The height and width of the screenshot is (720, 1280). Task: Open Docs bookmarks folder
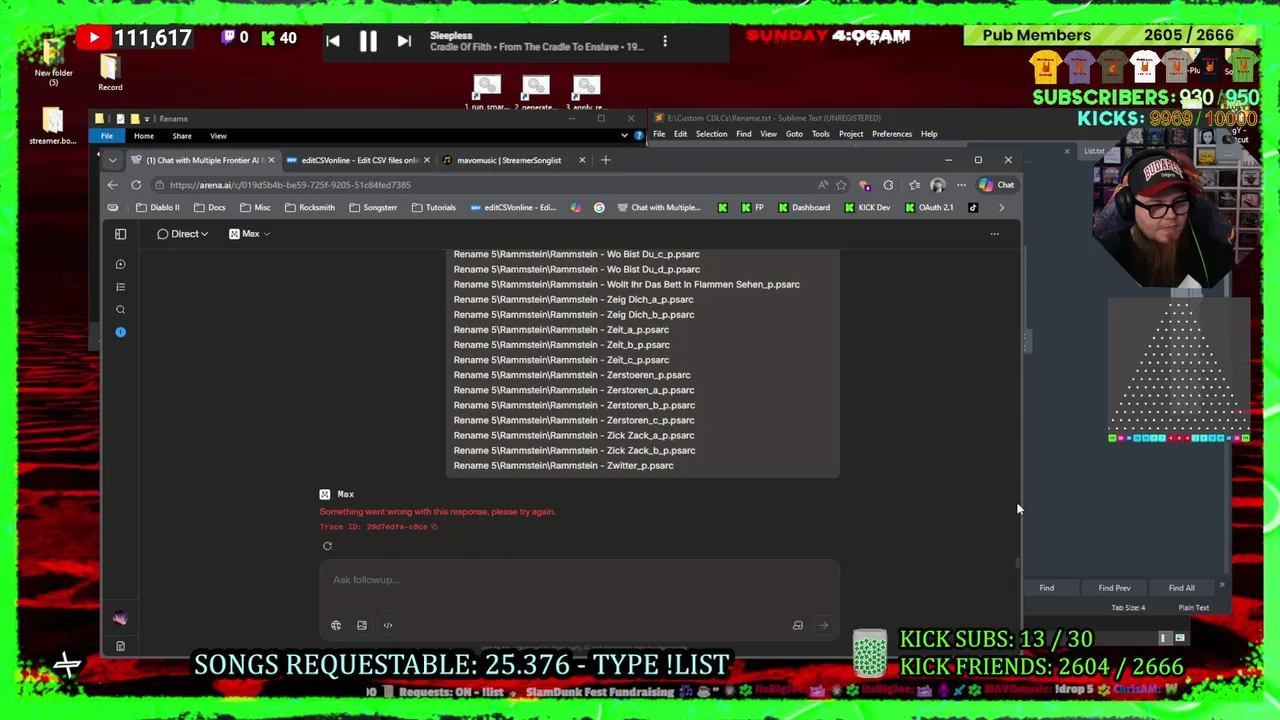[x=209, y=208]
